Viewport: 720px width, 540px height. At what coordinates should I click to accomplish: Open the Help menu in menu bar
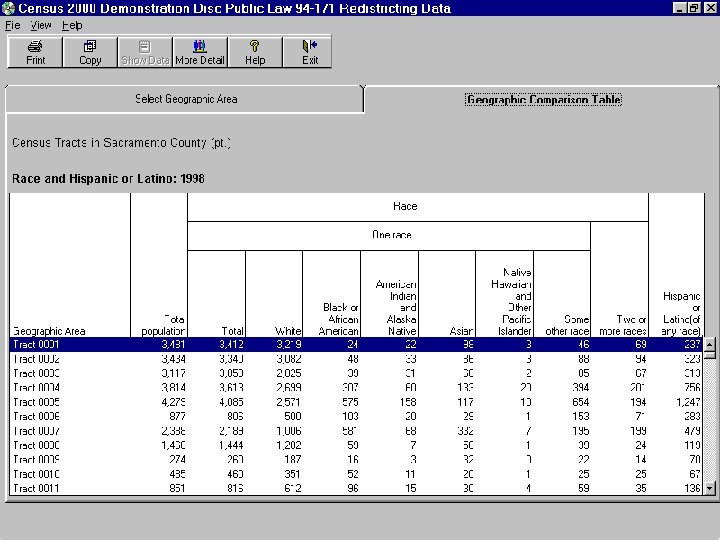[72, 26]
